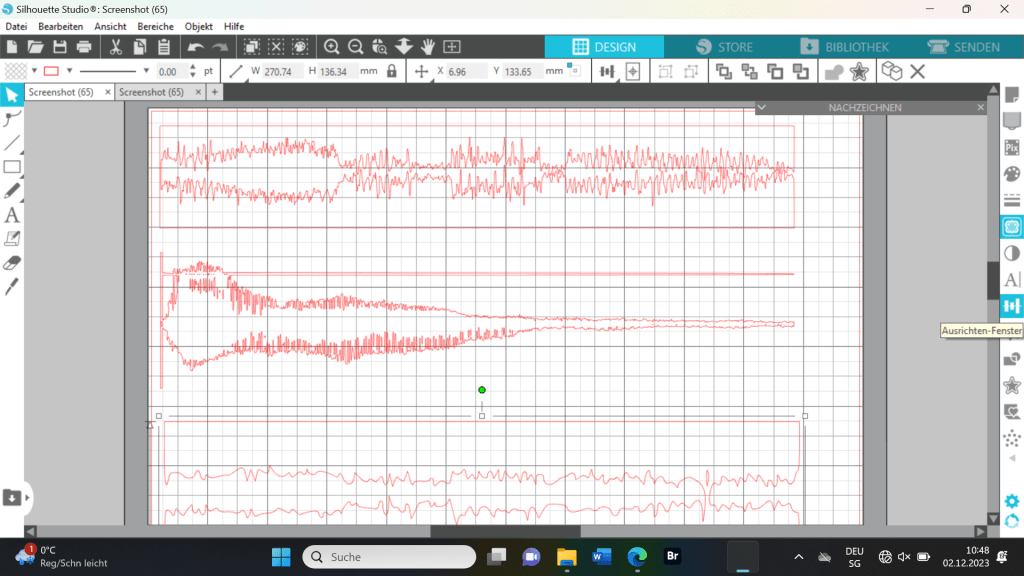Image resolution: width=1024 pixels, height=576 pixels.
Task: Click the Zoom In magnifier icon
Action: click(x=331, y=47)
